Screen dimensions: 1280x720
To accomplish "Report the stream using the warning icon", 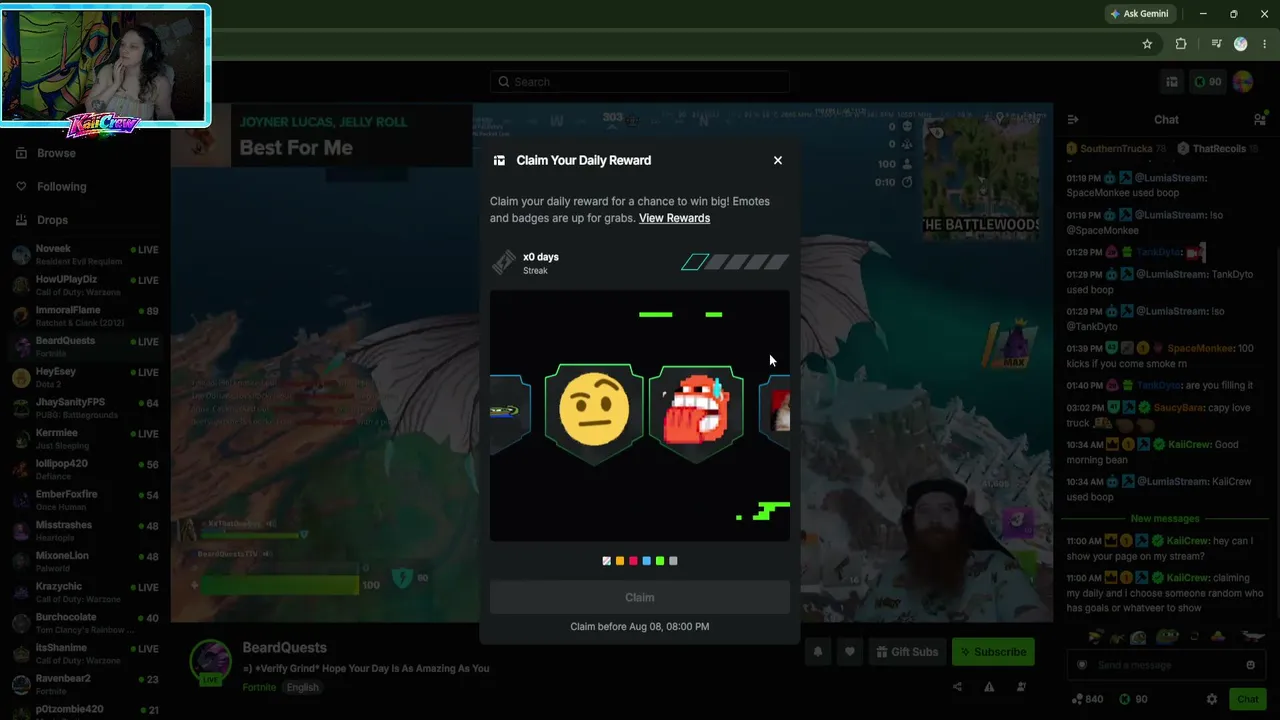I will pos(989,687).
